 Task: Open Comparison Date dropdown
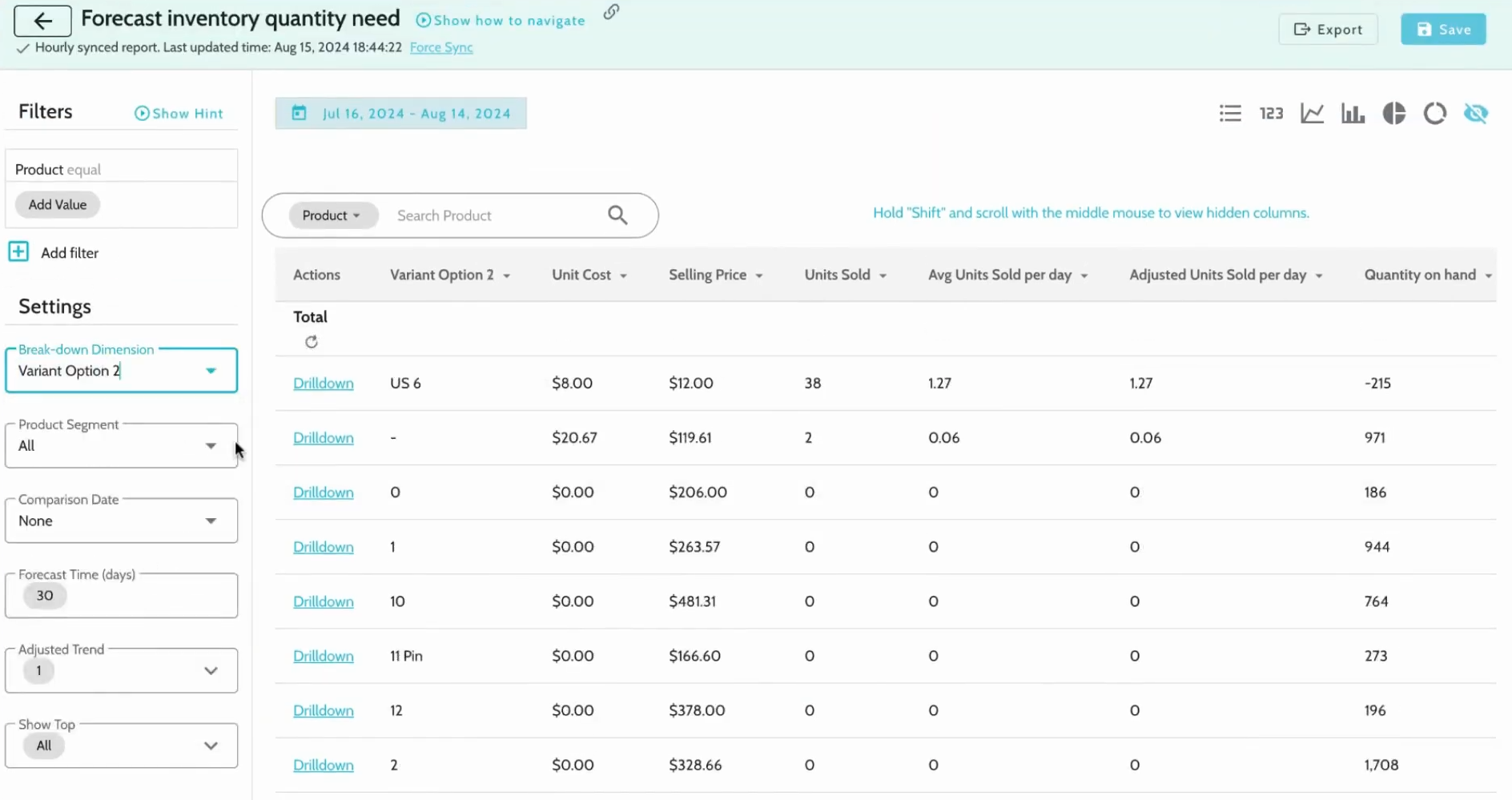122,521
